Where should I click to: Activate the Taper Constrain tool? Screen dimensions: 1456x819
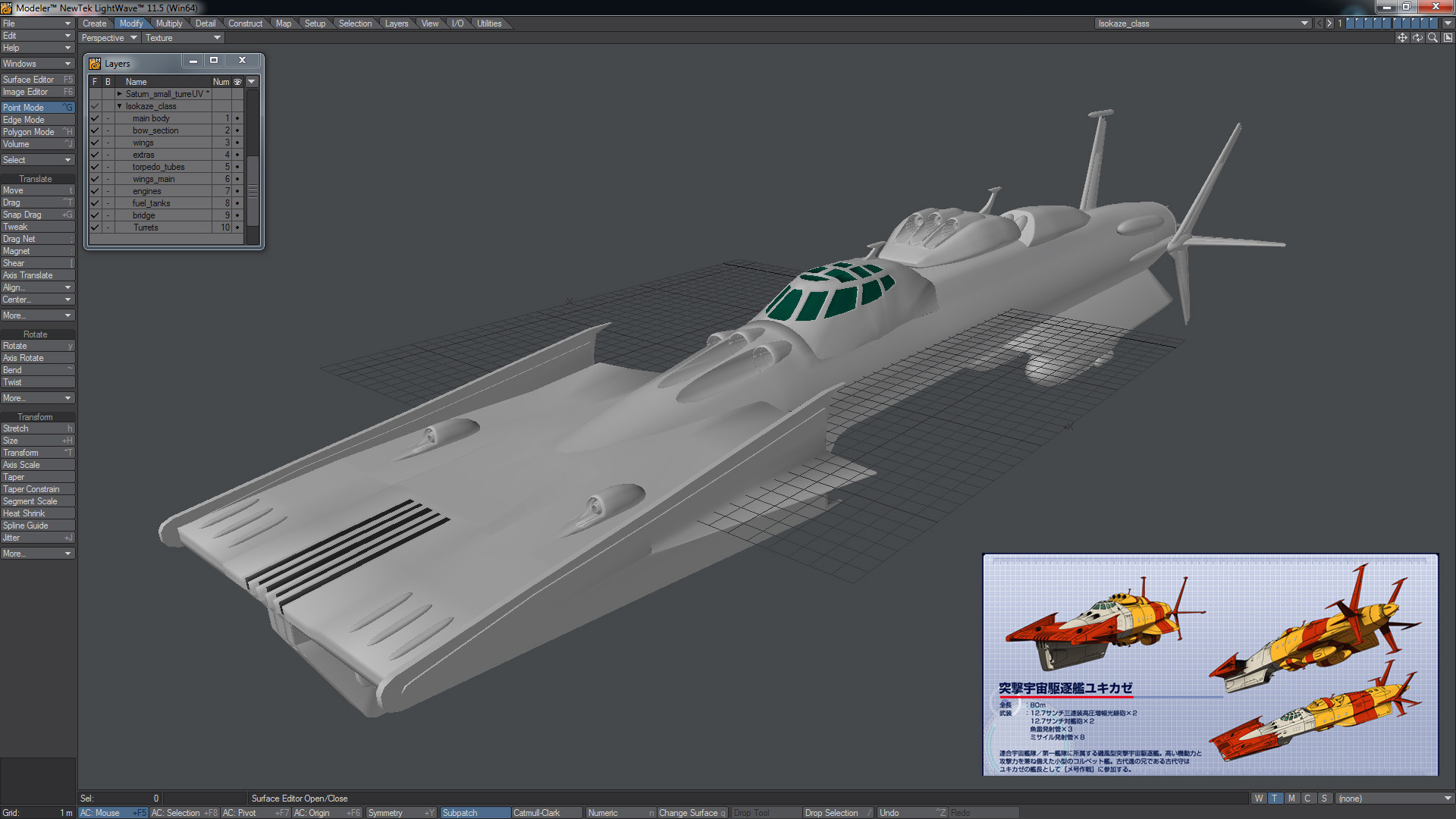point(37,489)
